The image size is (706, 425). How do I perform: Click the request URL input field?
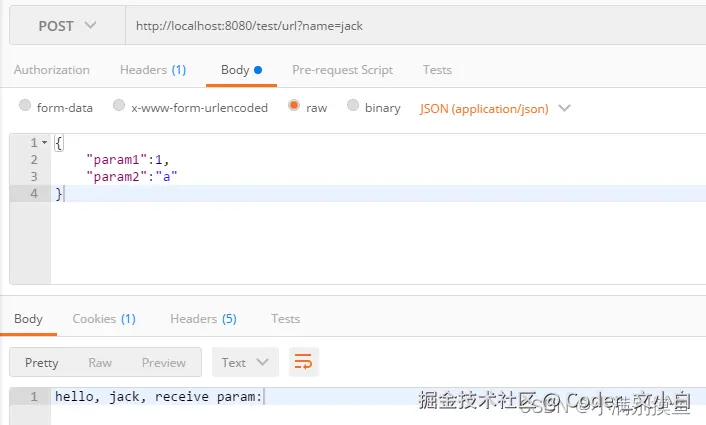click(x=416, y=26)
